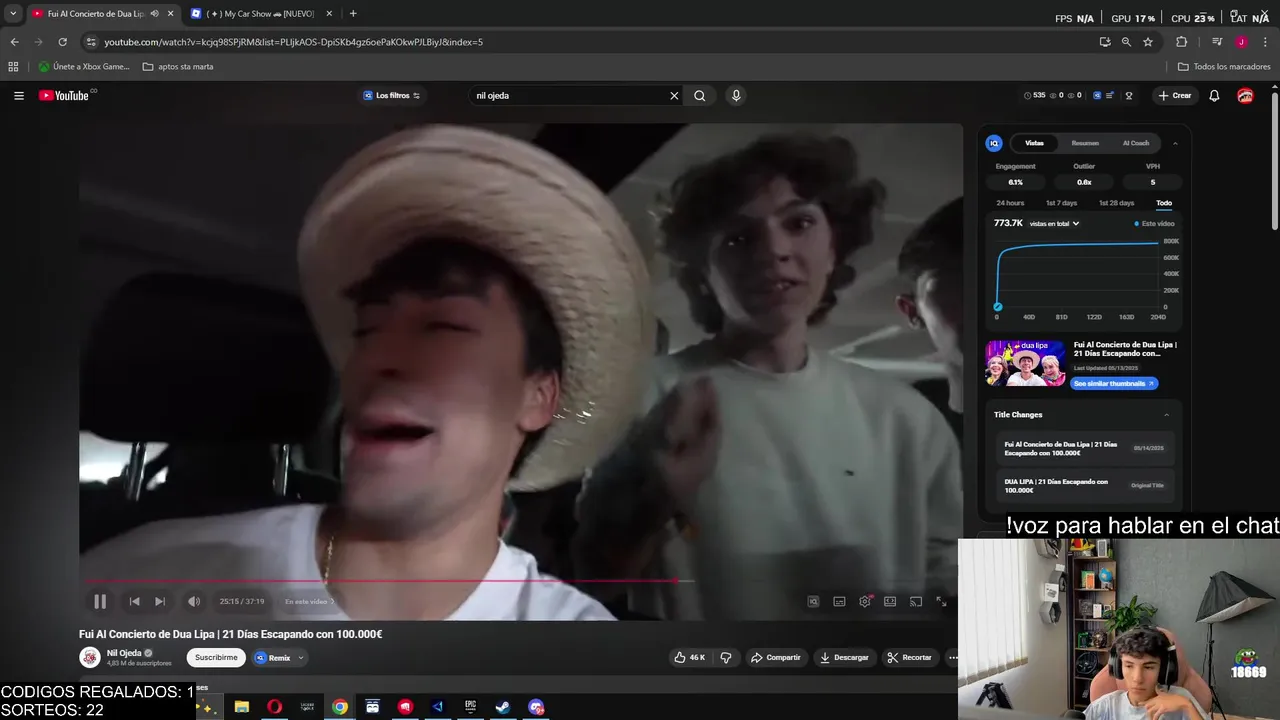Subscribe with the Suscribirme button

[216, 657]
